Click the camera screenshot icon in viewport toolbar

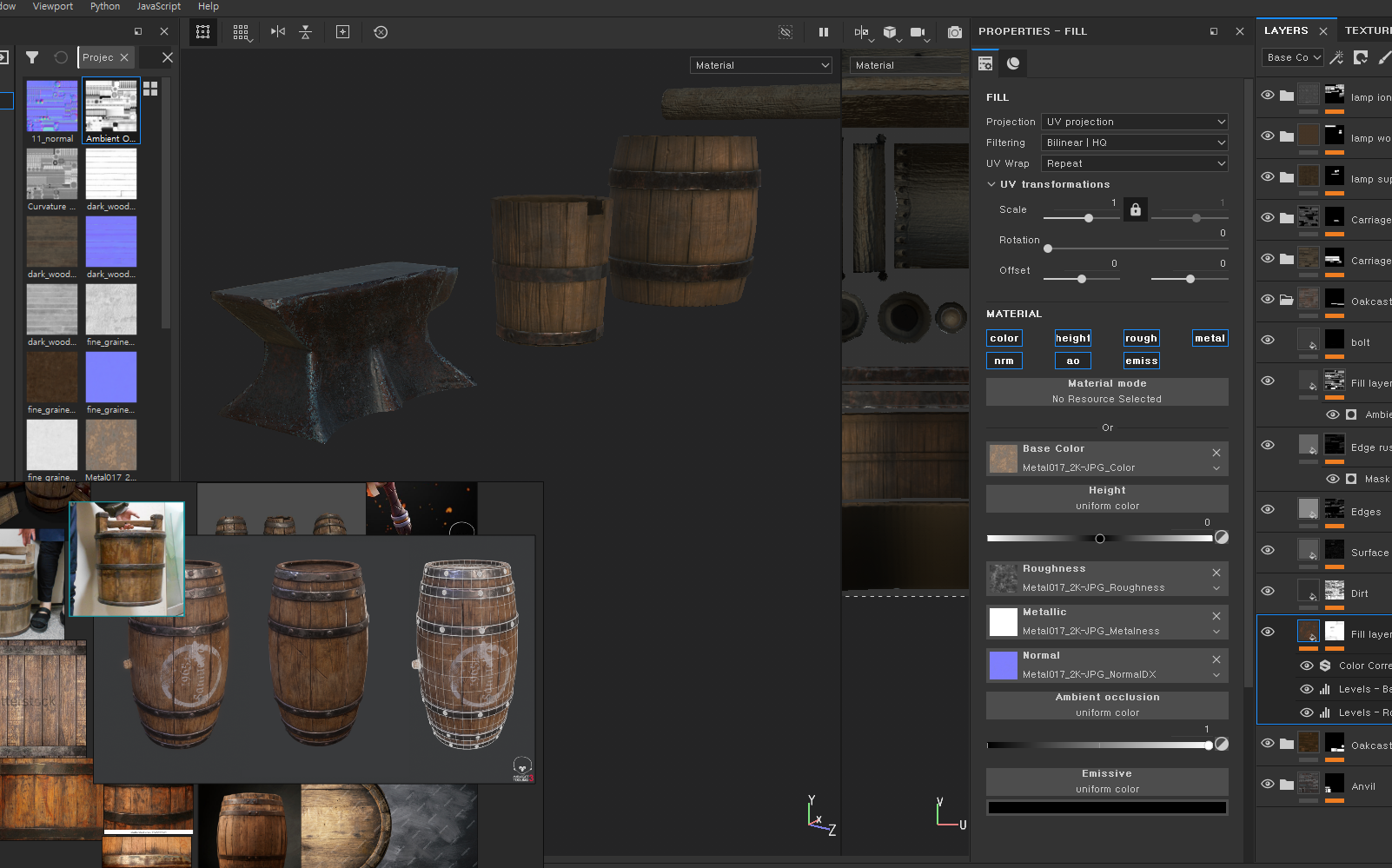[954, 32]
